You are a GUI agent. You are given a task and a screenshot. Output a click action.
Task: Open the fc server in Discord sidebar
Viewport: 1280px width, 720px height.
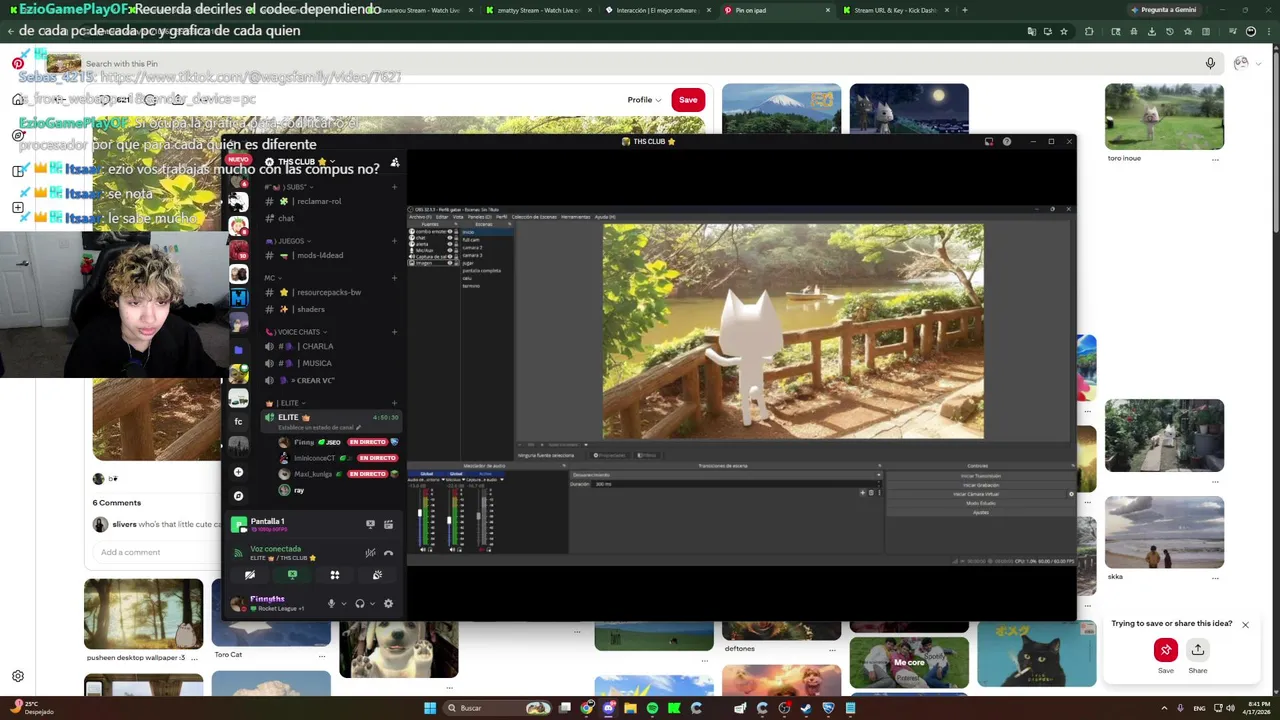click(238, 421)
